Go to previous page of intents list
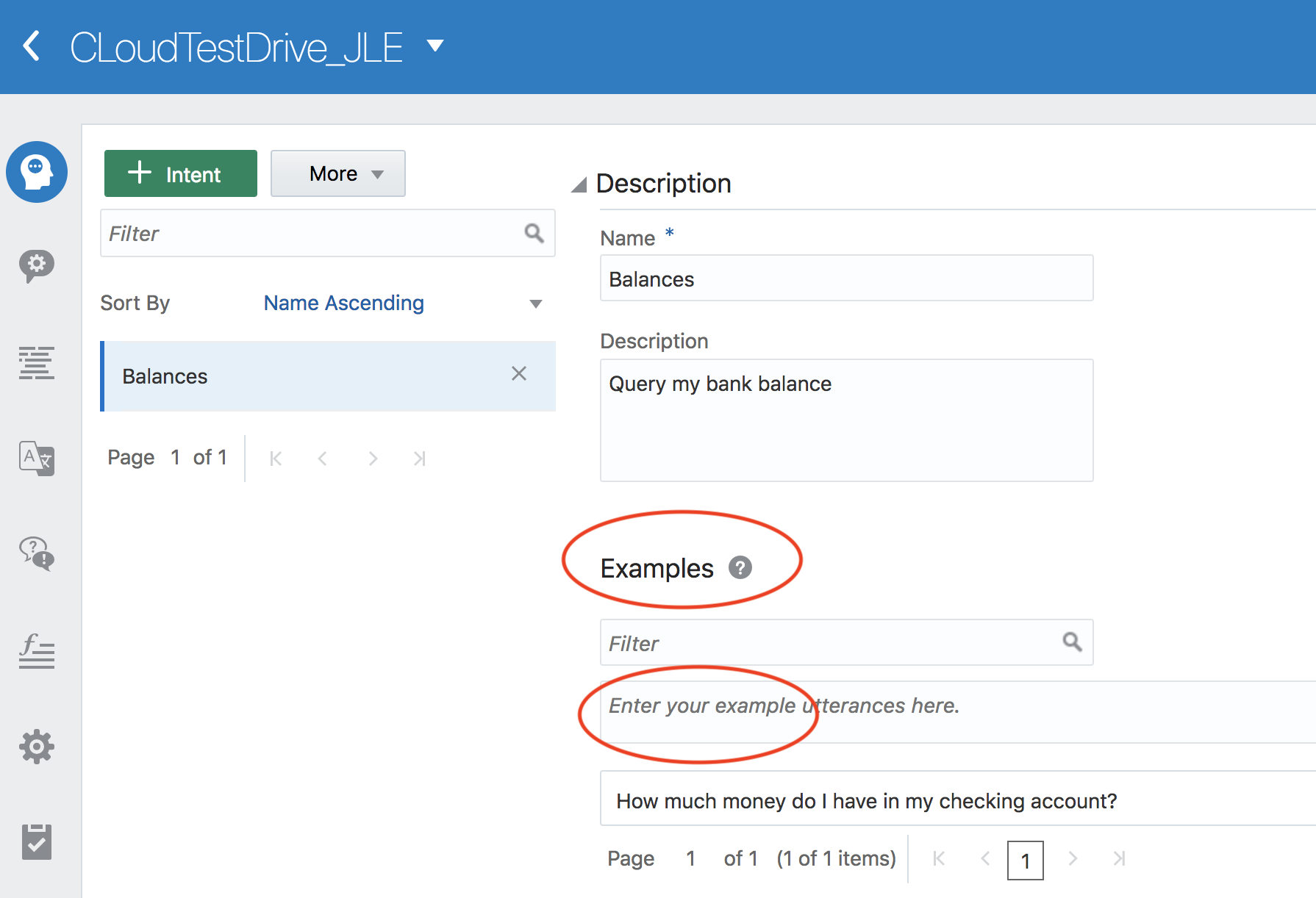Screen dimensions: 1316x898 tap(322, 459)
